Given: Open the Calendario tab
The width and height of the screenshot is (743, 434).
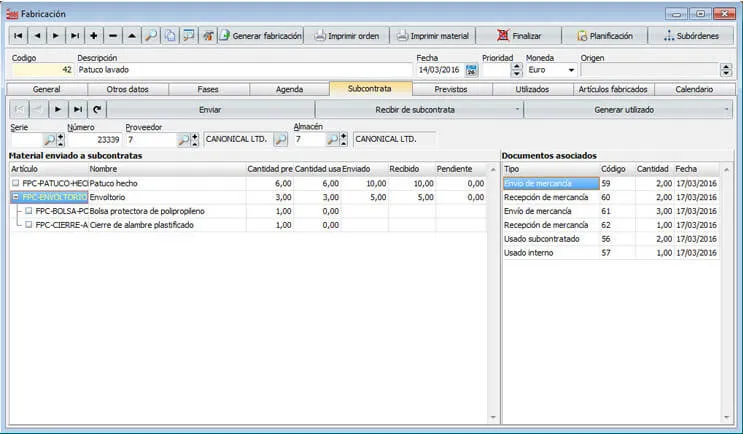Looking at the screenshot, I should pyautogui.click(x=694, y=89).
